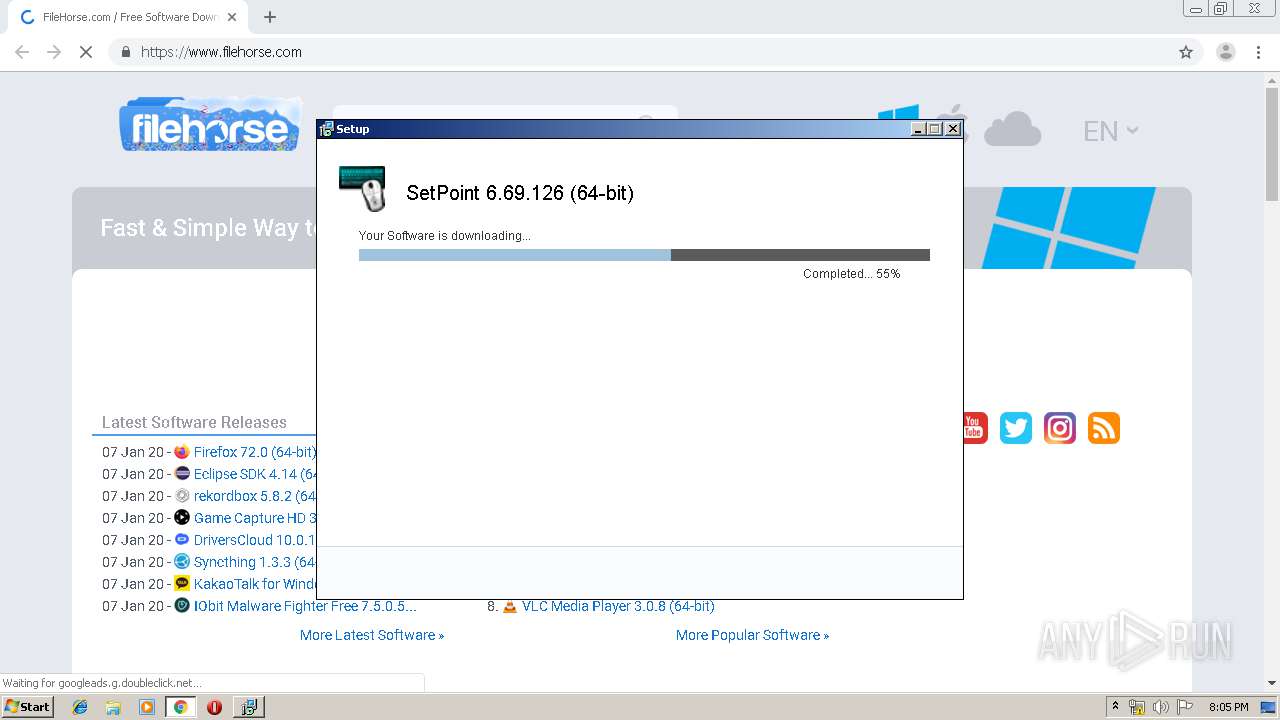The height and width of the screenshot is (720, 1280).
Task: Open a new Chrome tab
Action: [x=270, y=17]
